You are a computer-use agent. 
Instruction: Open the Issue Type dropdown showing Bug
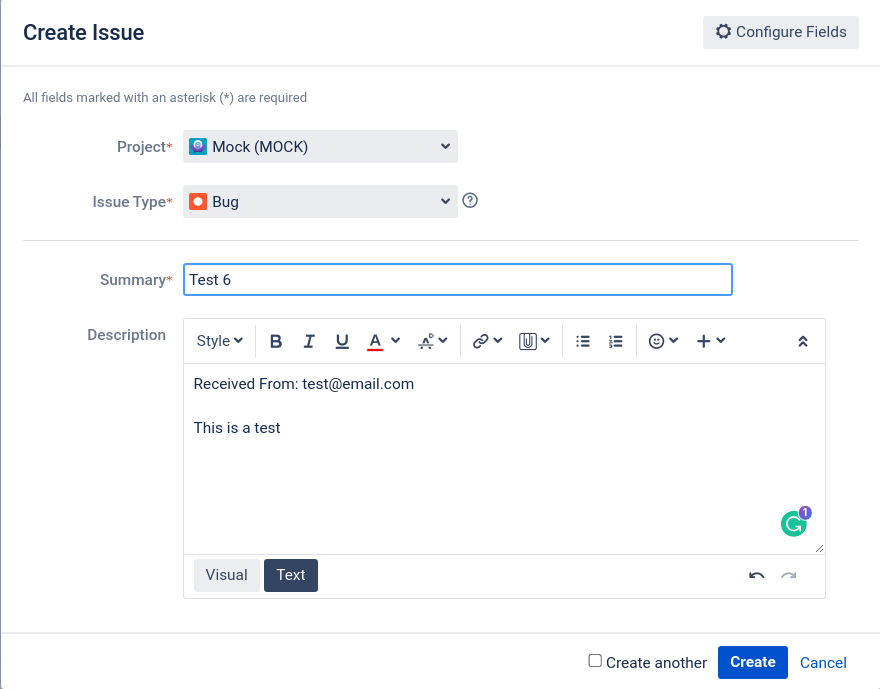[320, 201]
